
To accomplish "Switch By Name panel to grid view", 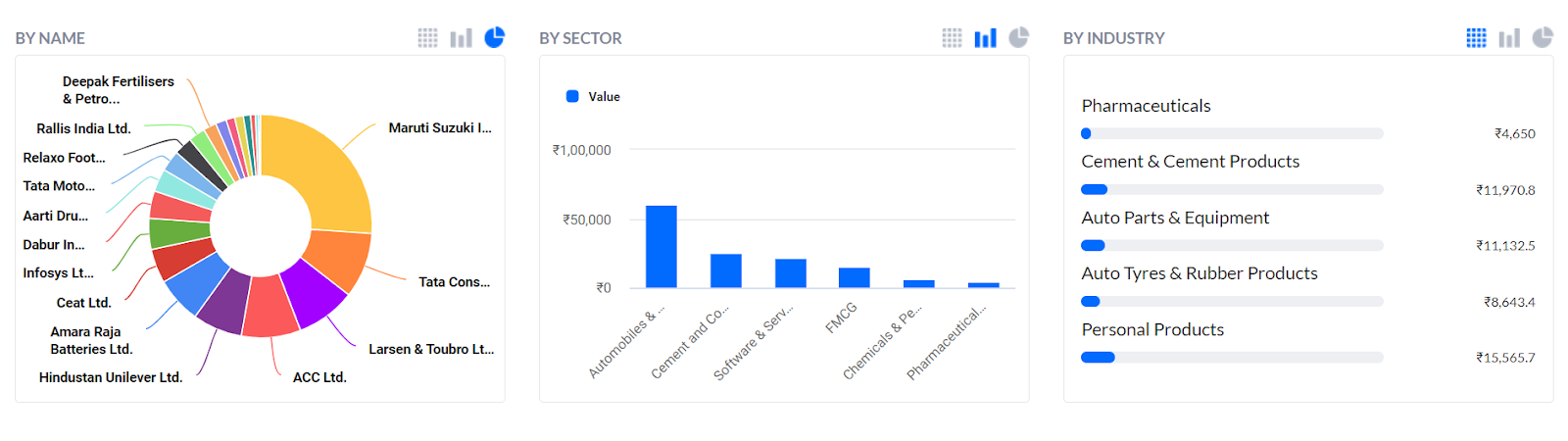I will point(427,38).
